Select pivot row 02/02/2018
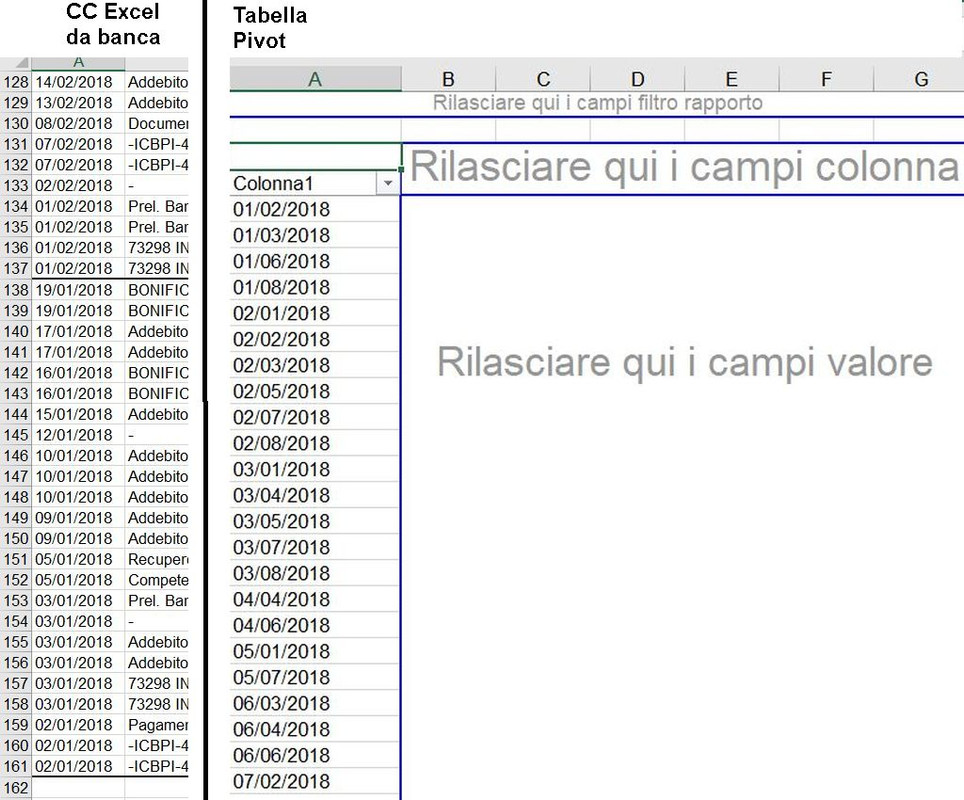964x800 pixels. click(x=315, y=339)
